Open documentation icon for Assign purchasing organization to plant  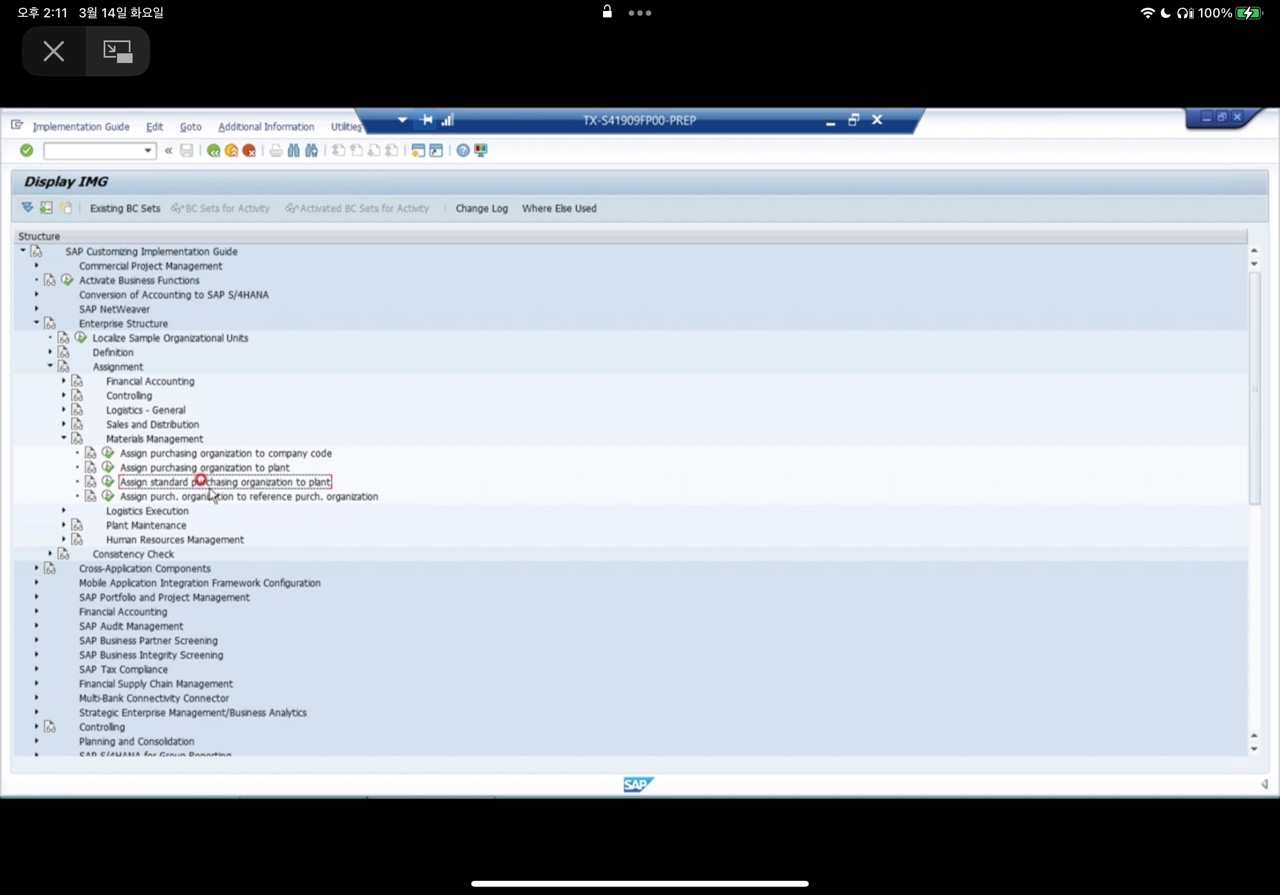(x=91, y=467)
